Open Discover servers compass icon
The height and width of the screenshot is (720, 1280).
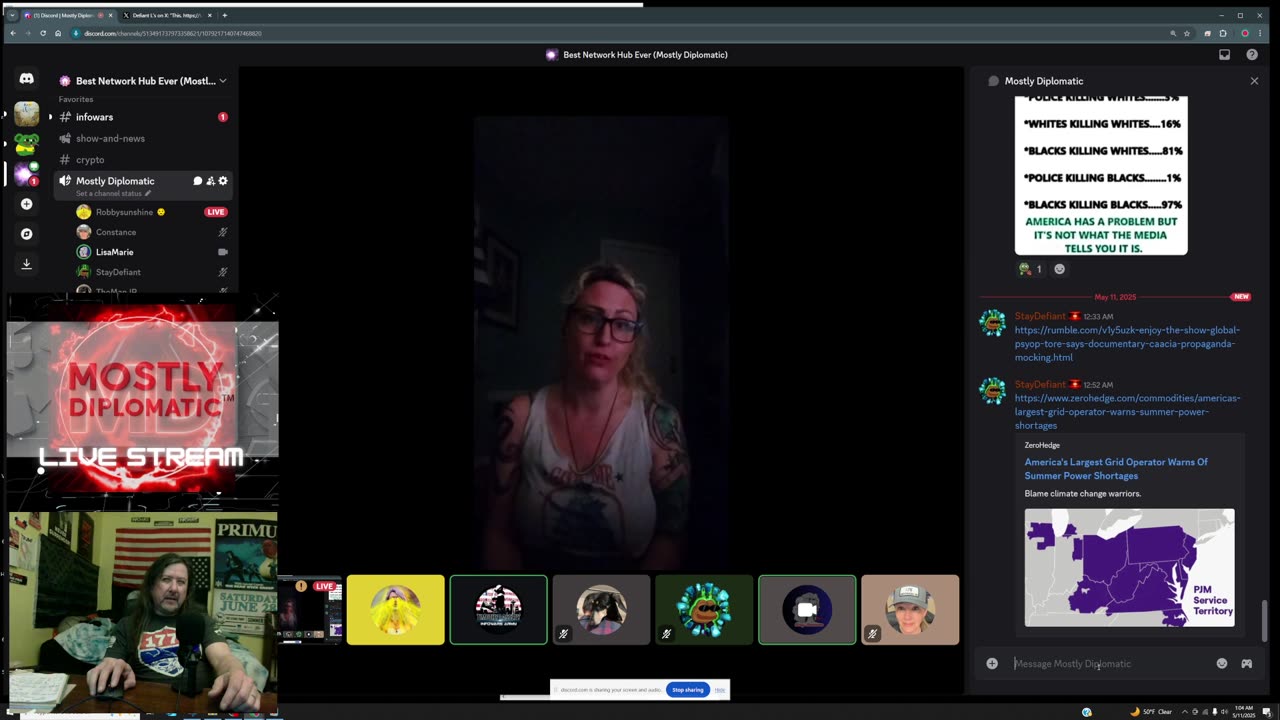(x=27, y=234)
